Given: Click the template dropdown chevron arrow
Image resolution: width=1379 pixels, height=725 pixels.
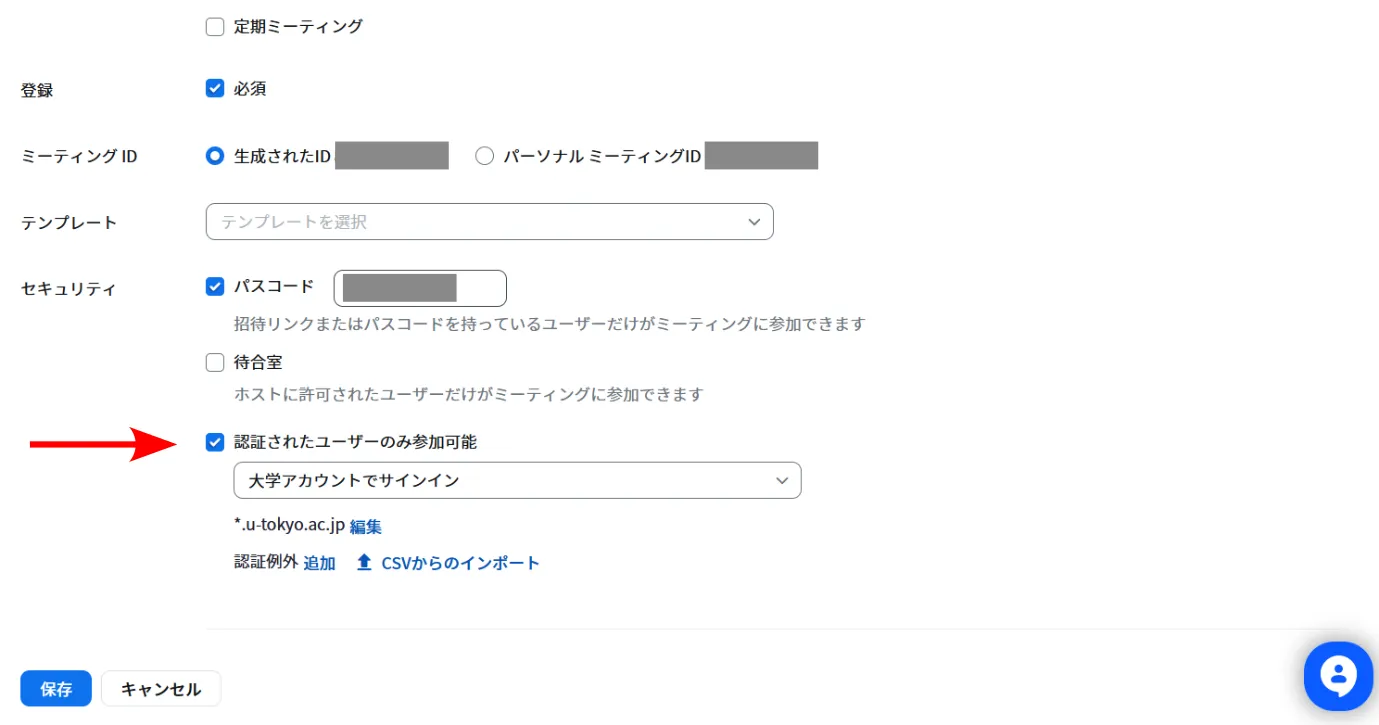Looking at the screenshot, I should point(755,222).
